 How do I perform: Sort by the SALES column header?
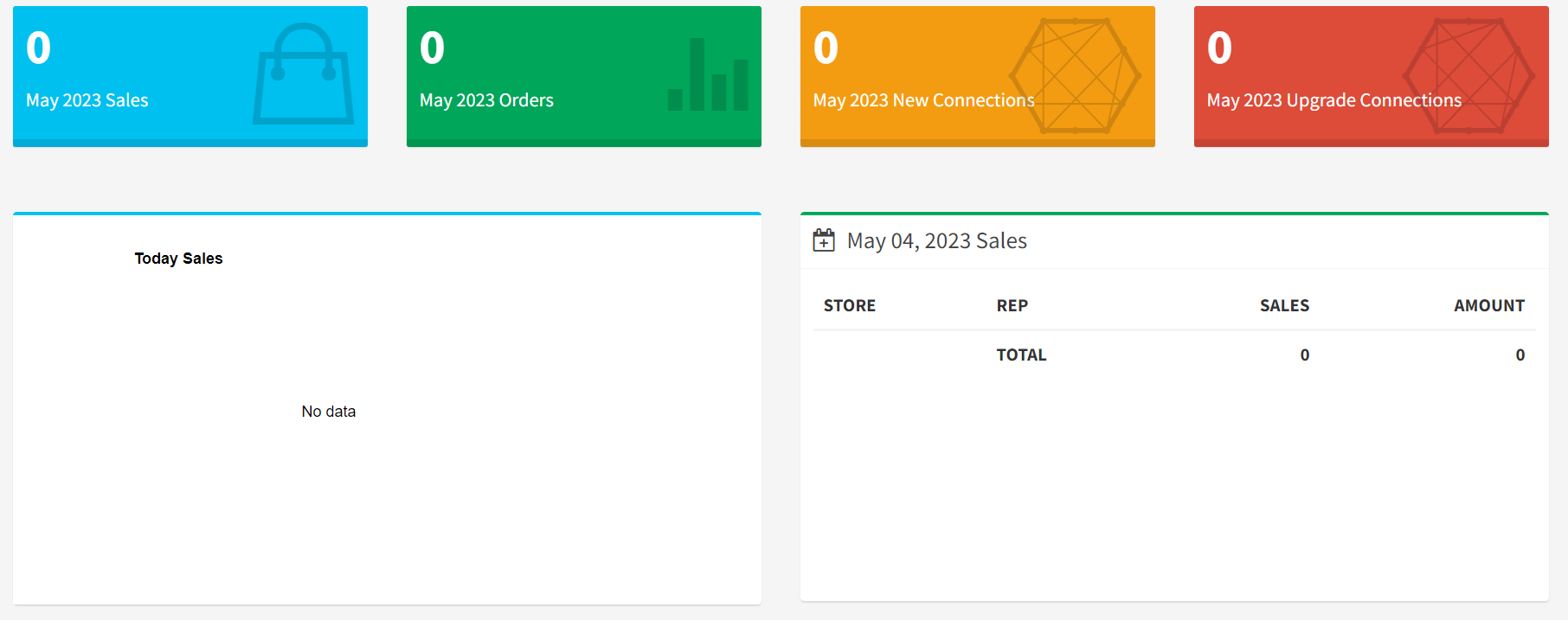pos(1284,306)
